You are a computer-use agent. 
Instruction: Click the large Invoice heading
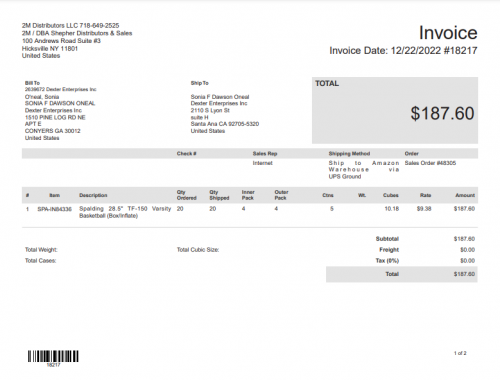(x=448, y=33)
